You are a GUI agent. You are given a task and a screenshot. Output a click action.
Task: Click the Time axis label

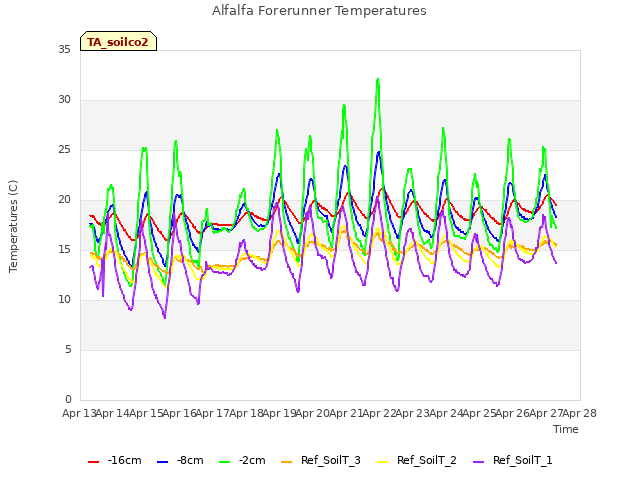click(566, 429)
